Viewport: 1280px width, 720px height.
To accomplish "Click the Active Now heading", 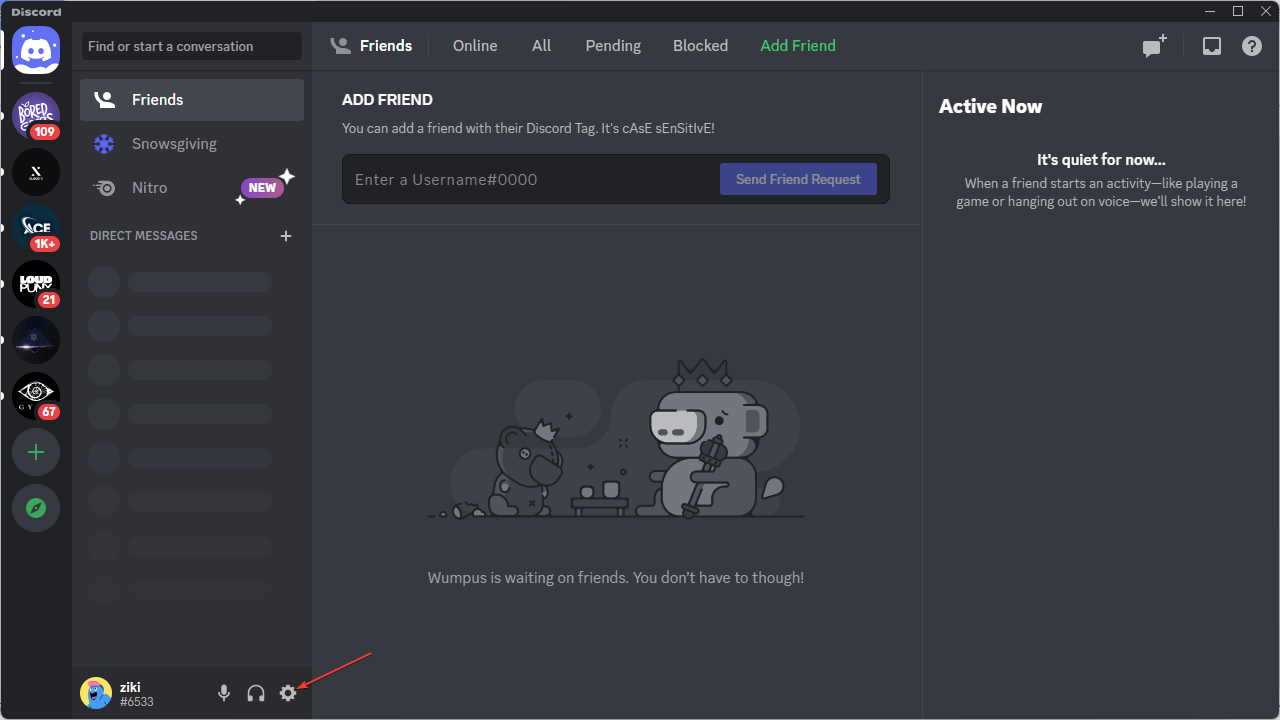I will point(990,106).
